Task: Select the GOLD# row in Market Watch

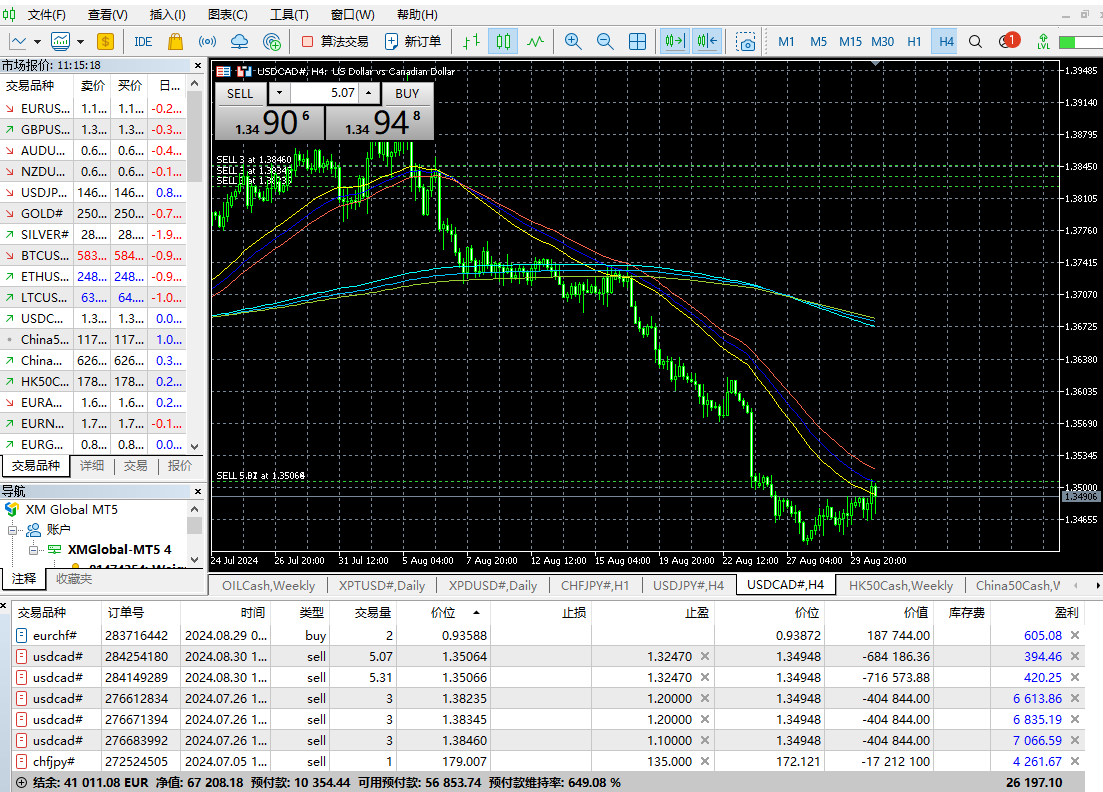Action: [93, 213]
